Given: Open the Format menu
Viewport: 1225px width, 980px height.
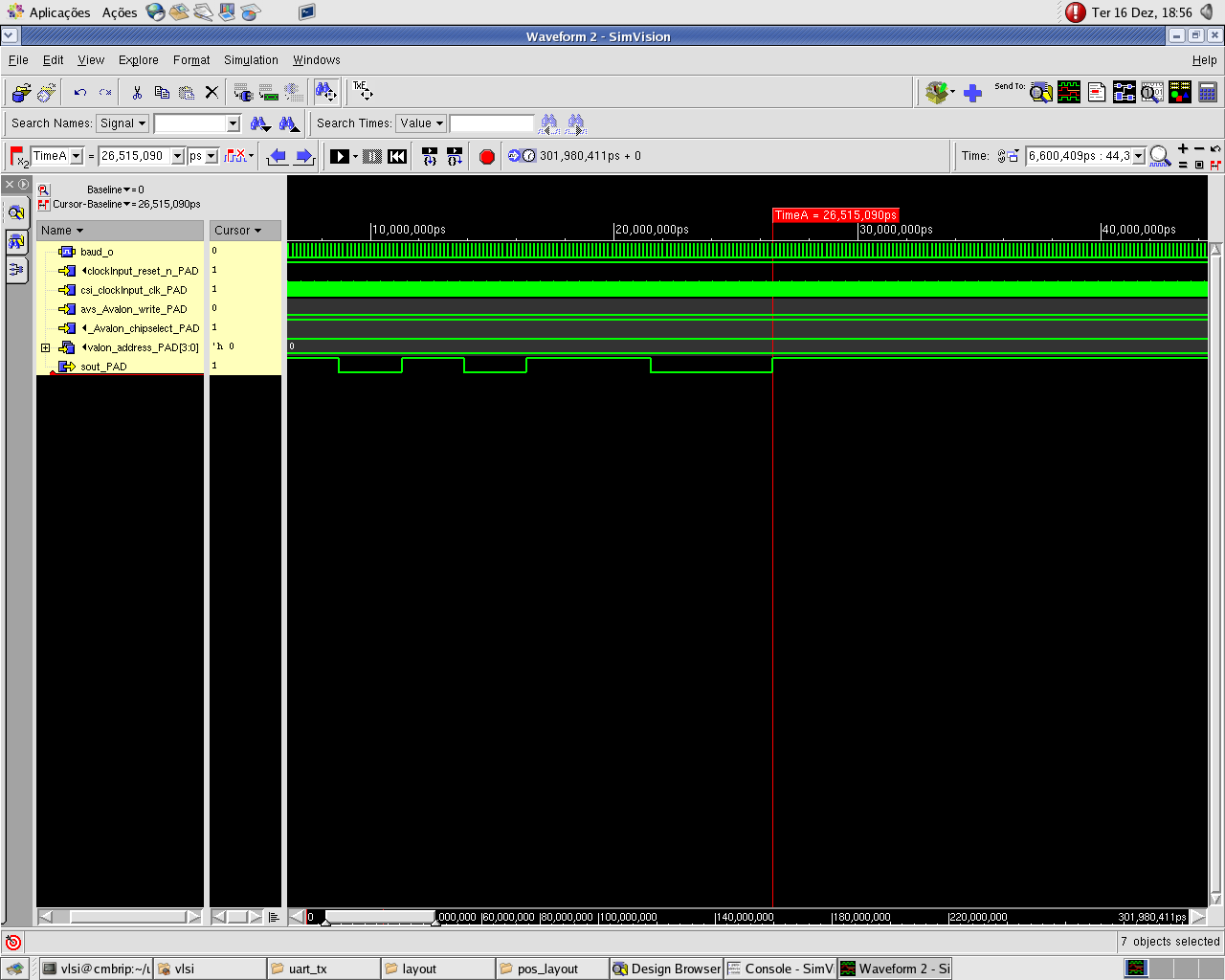Looking at the screenshot, I should [191, 59].
